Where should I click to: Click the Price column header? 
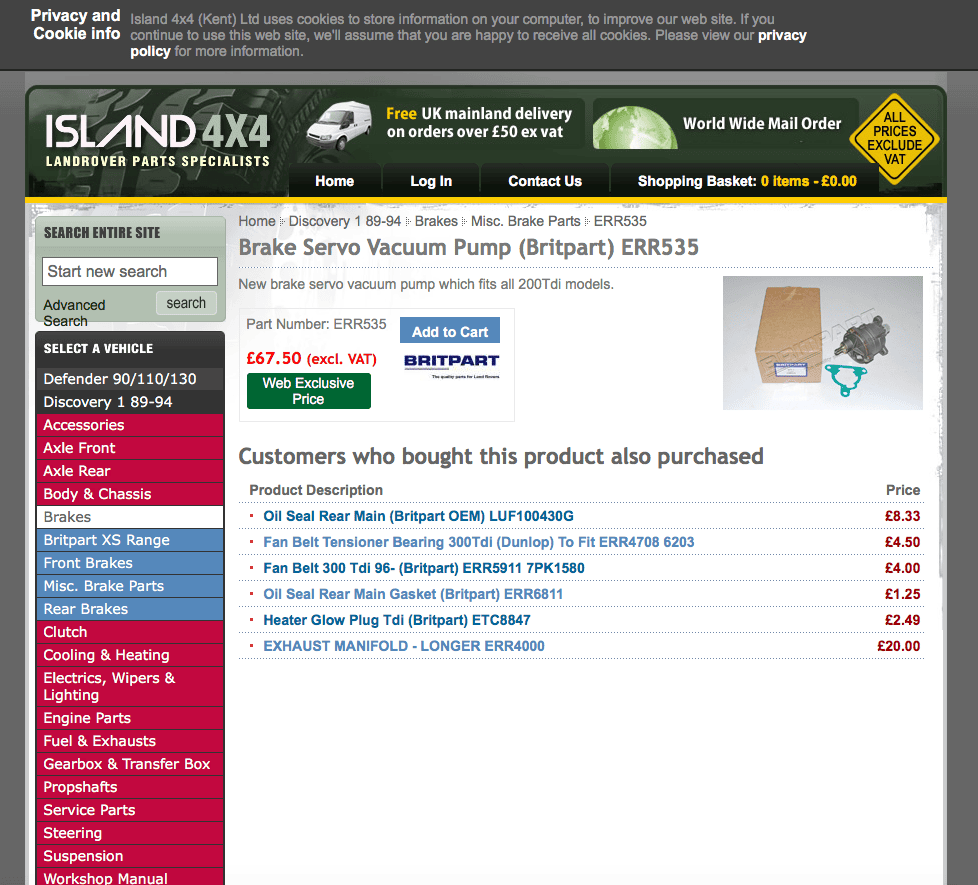[x=903, y=490]
